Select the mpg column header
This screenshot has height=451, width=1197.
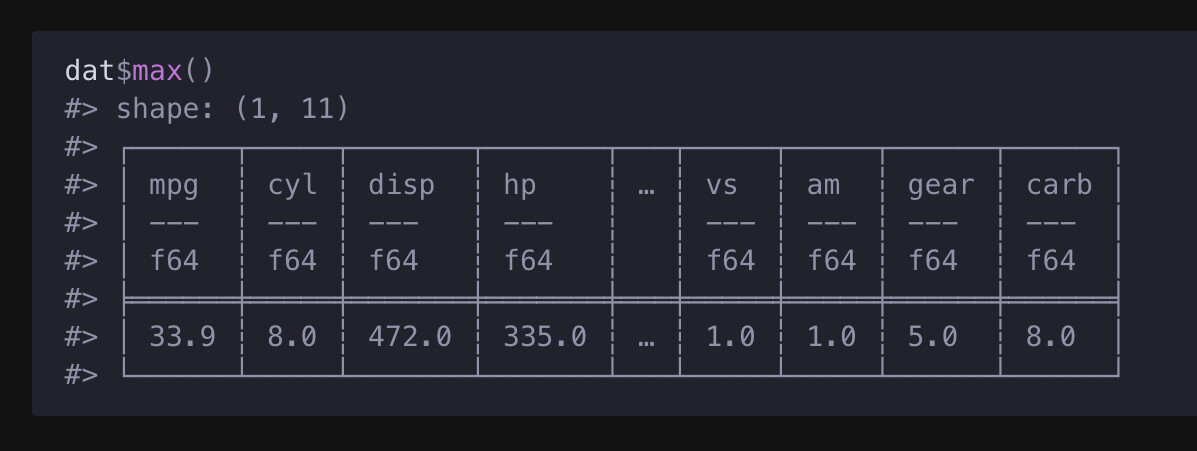click(174, 185)
